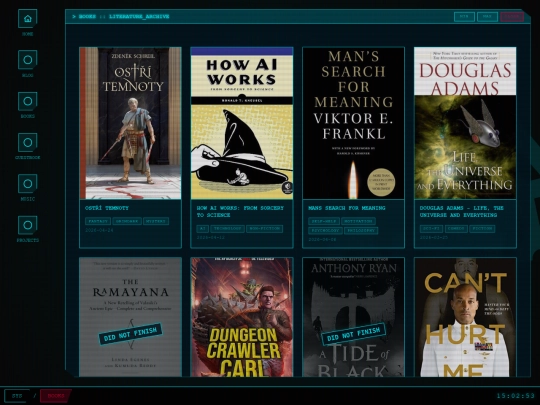Click the Ramayana DID NOT FINISH badge
The image size is (540, 405).
pos(131,334)
